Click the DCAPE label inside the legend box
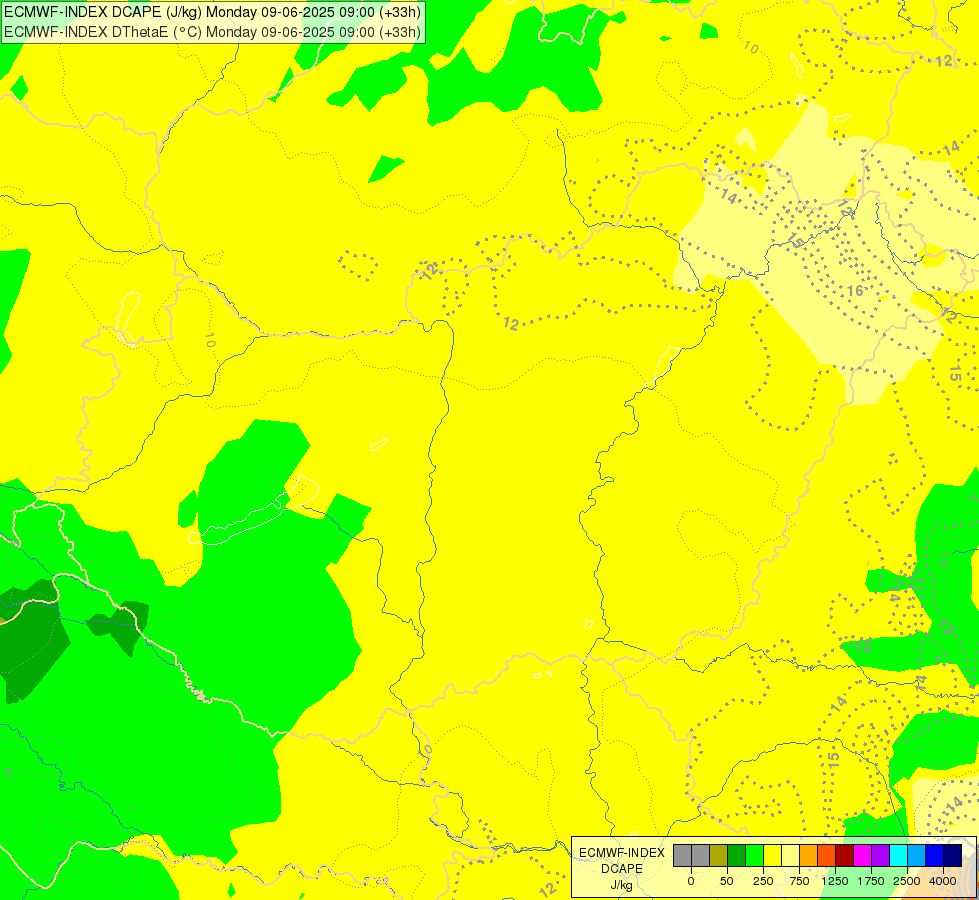Viewport: 979px width, 900px height. point(622,869)
